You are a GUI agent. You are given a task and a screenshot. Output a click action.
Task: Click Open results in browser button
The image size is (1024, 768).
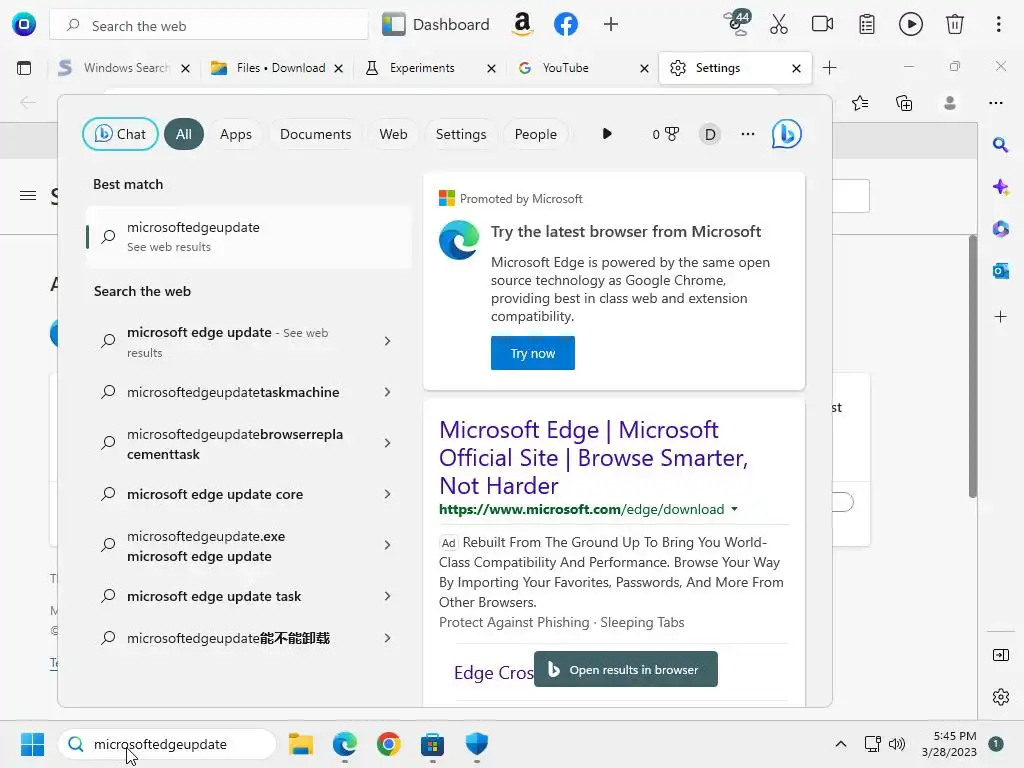626,669
